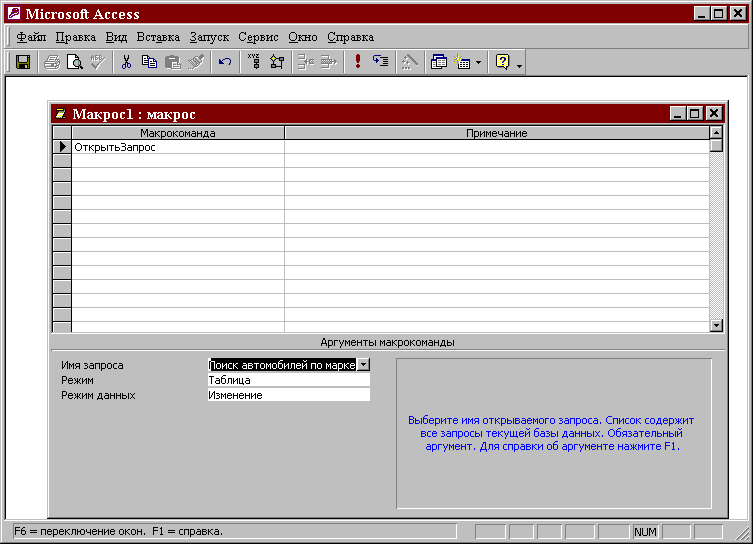Select the query name field 'Поиск автомобилей по марке'

[282, 365]
